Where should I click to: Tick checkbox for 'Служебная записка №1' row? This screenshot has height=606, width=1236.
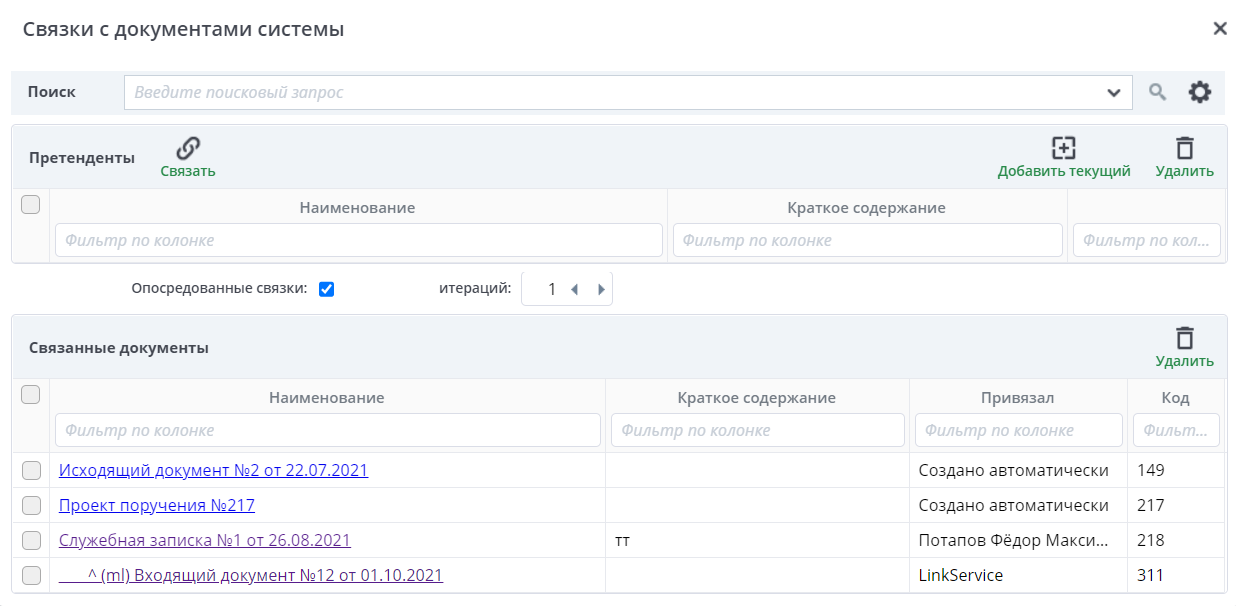click(x=31, y=540)
